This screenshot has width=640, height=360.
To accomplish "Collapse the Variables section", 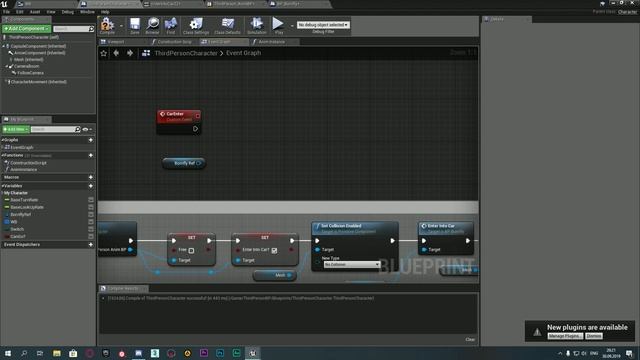I will point(2,186).
